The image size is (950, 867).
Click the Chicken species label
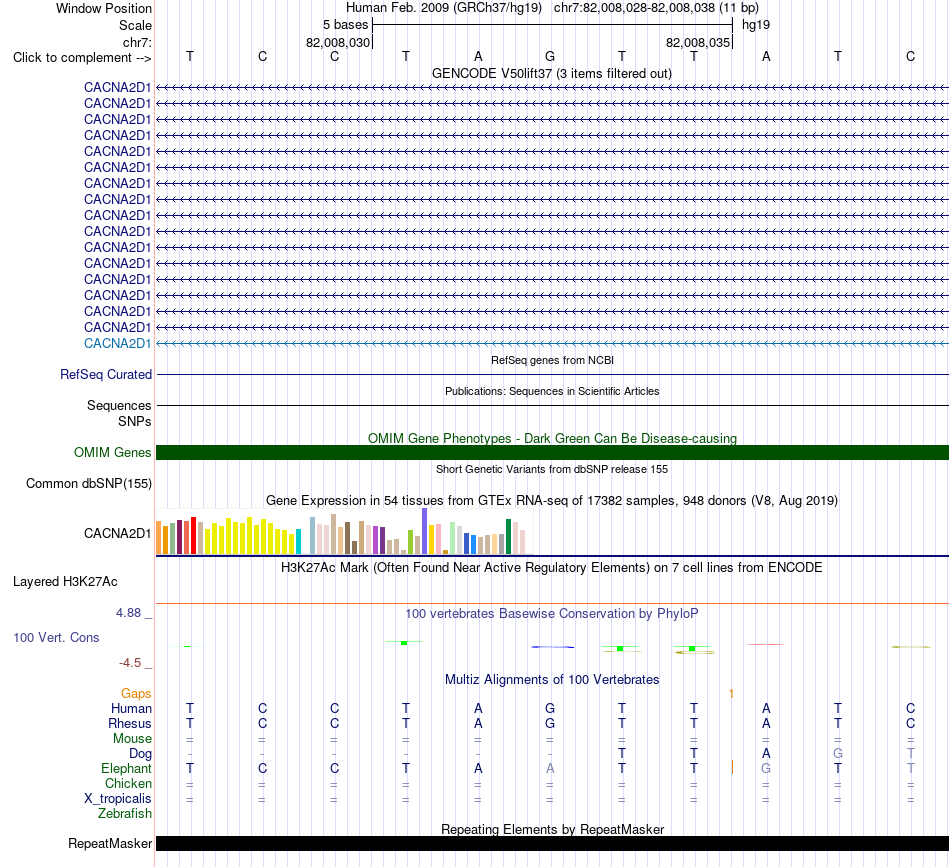128,783
